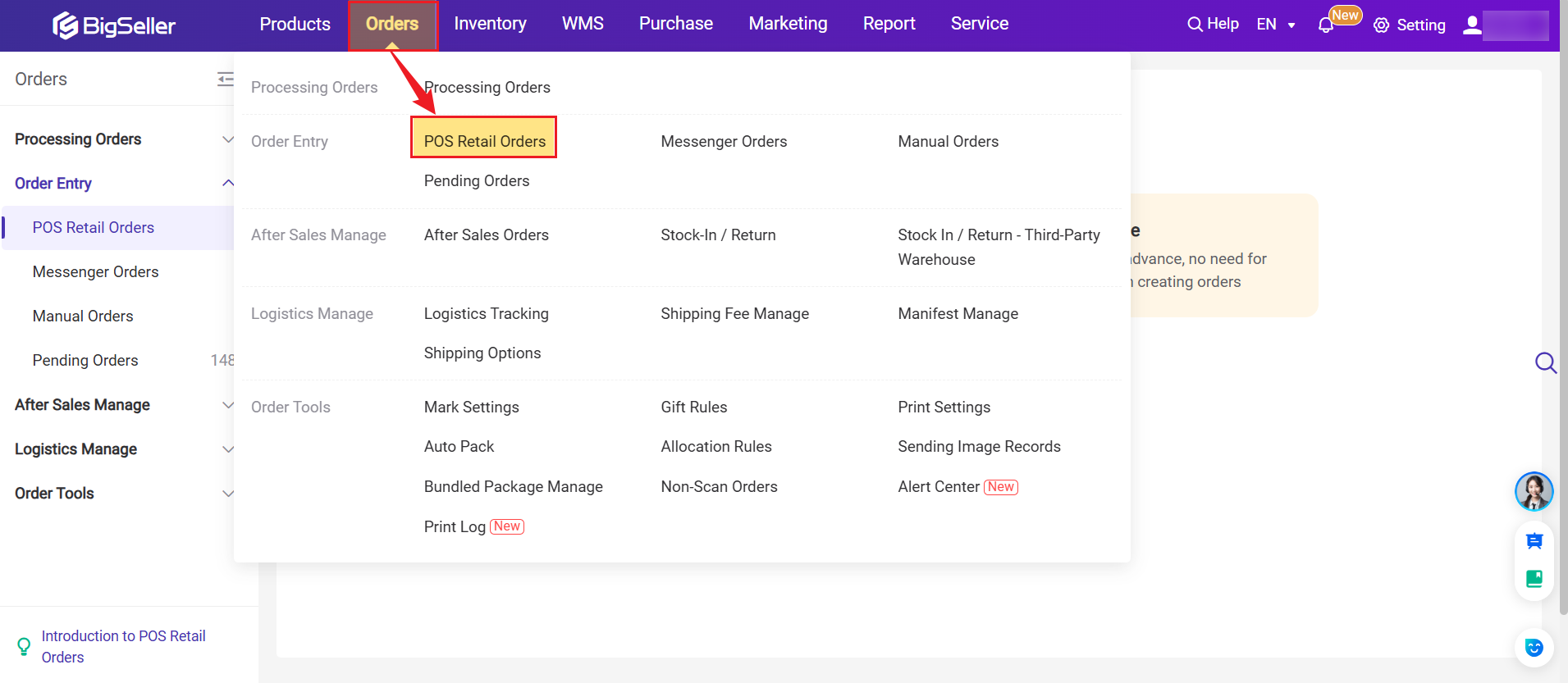Open the Service menu
The image size is (1568, 683).
[980, 24]
